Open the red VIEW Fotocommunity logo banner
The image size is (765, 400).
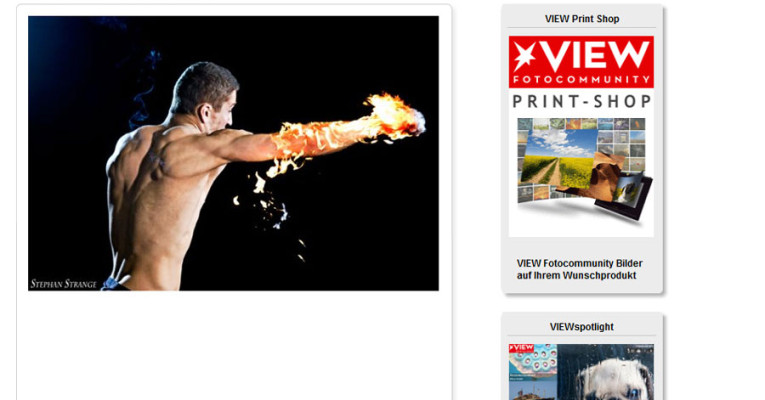pos(581,62)
